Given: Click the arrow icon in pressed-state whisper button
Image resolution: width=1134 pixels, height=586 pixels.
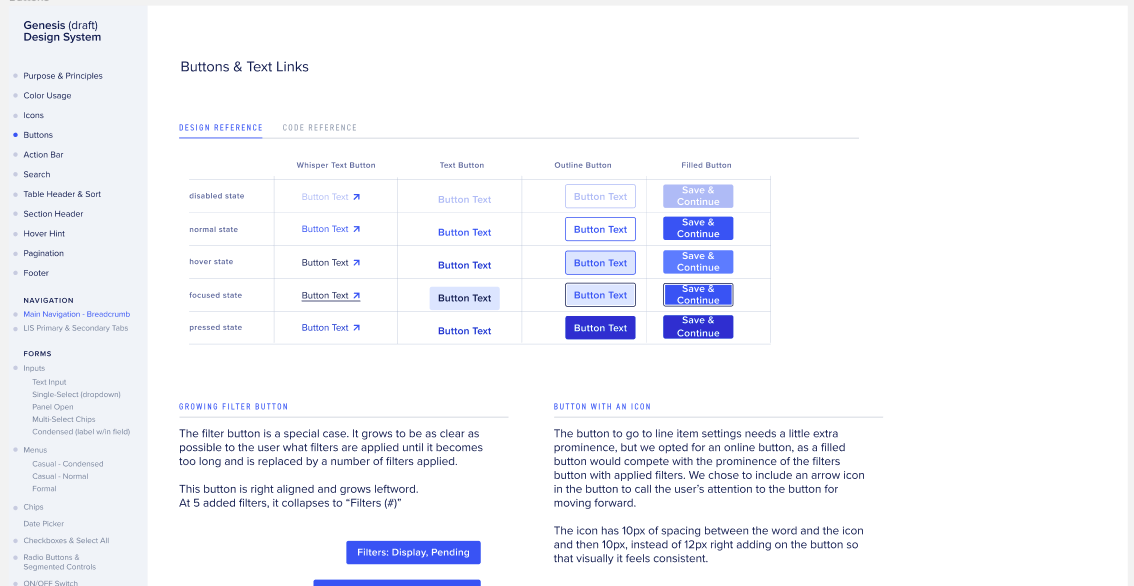Looking at the screenshot, I should pyautogui.click(x=356, y=327).
